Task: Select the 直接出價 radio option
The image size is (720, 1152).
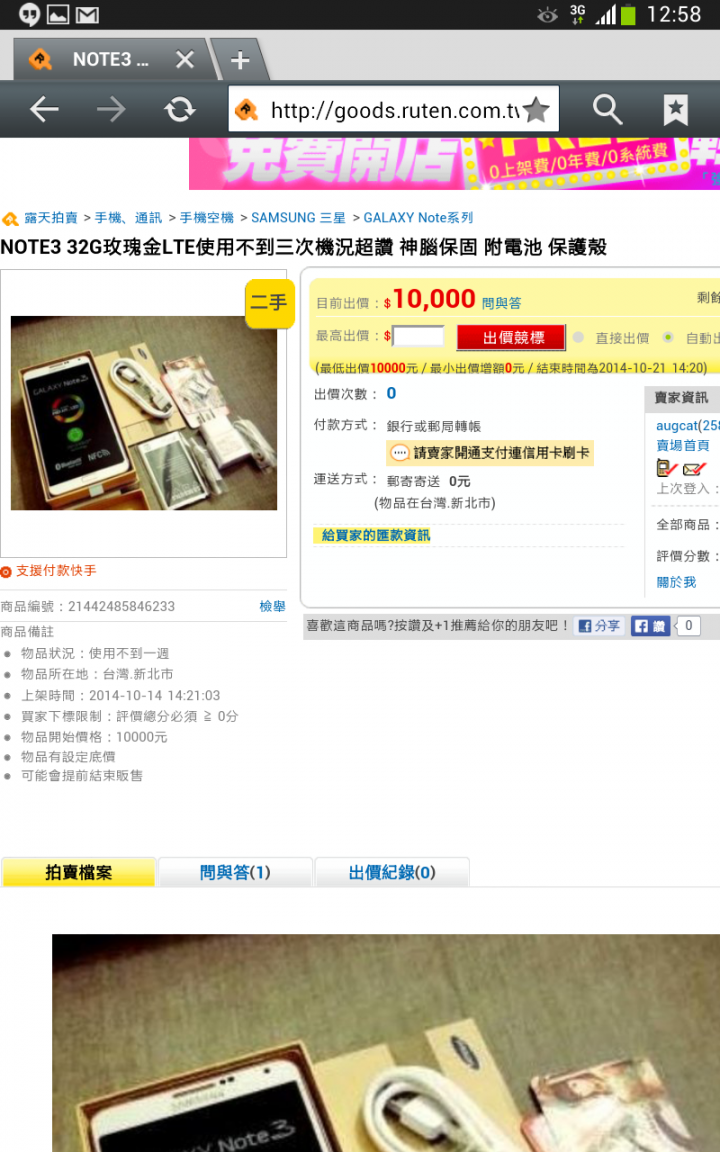Action: tap(579, 337)
